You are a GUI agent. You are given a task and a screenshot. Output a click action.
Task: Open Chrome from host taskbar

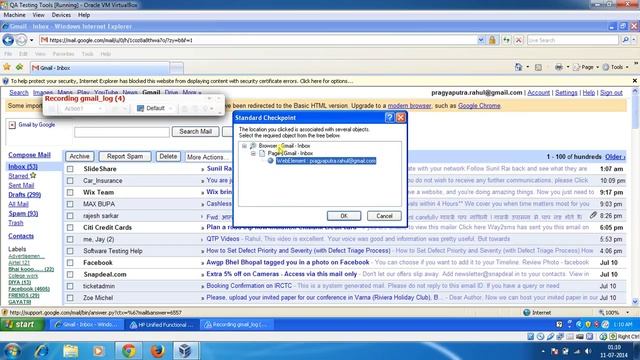(x=129, y=351)
